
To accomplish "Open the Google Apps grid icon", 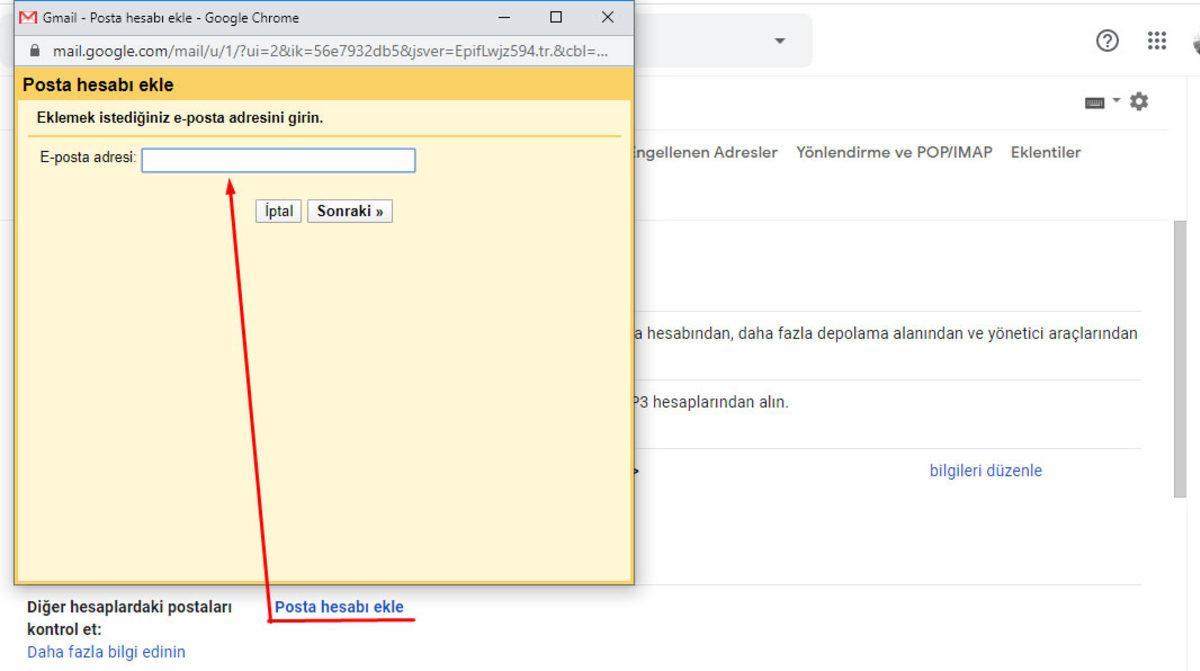I will pos(1156,40).
